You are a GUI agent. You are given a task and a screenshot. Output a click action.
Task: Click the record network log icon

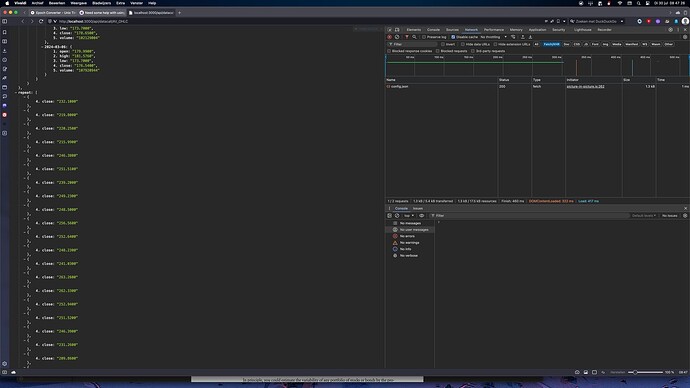pos(389,37)
